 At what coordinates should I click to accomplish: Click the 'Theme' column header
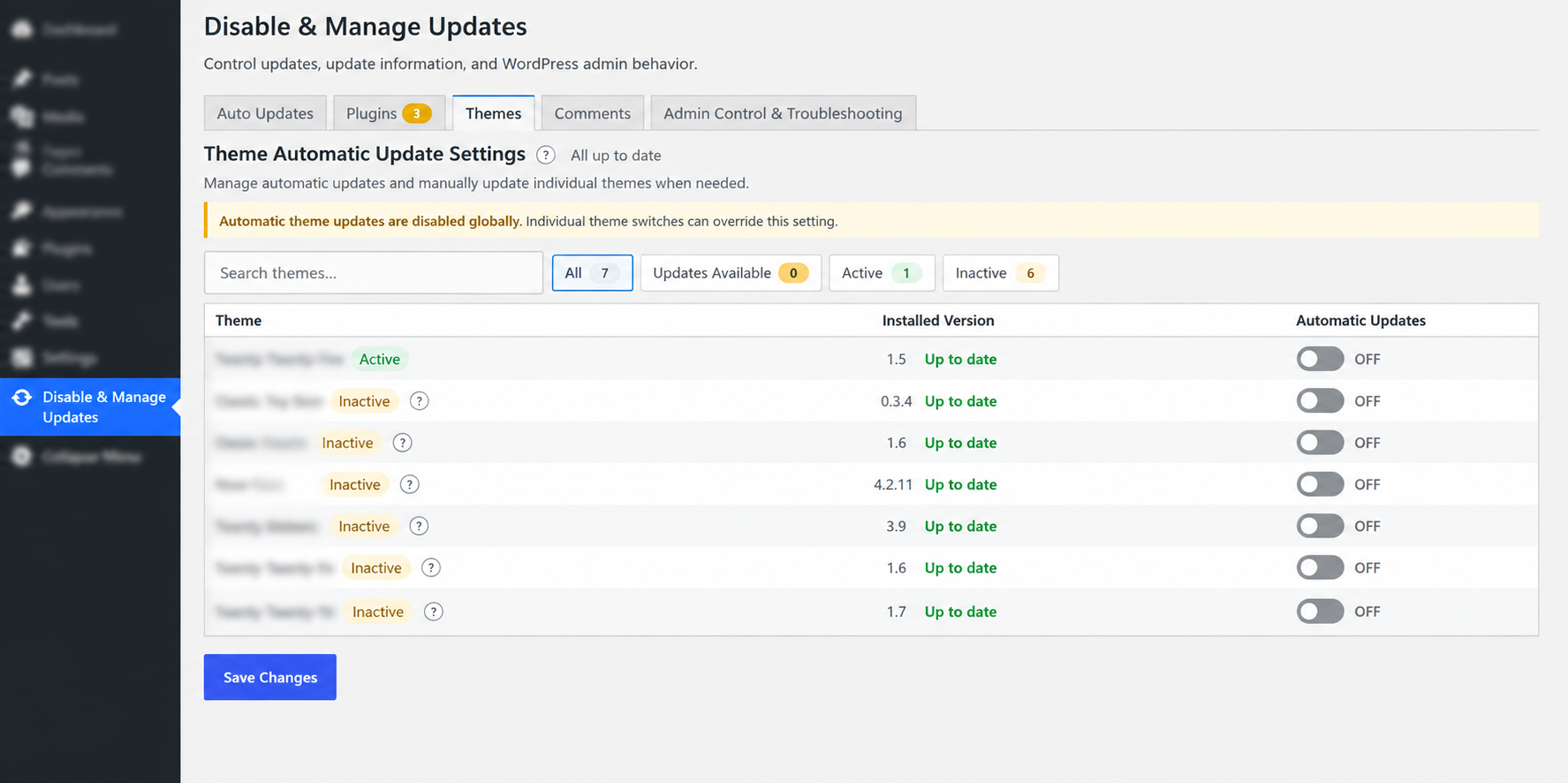point(239,321)
